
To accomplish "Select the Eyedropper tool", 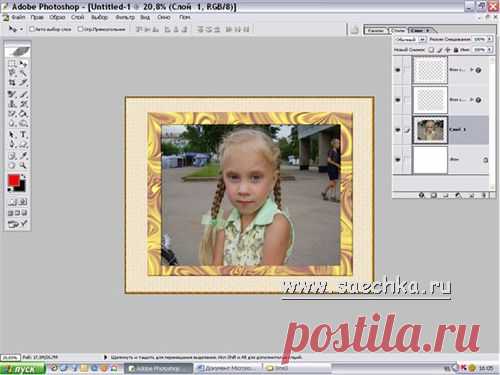I will point(23,155).
